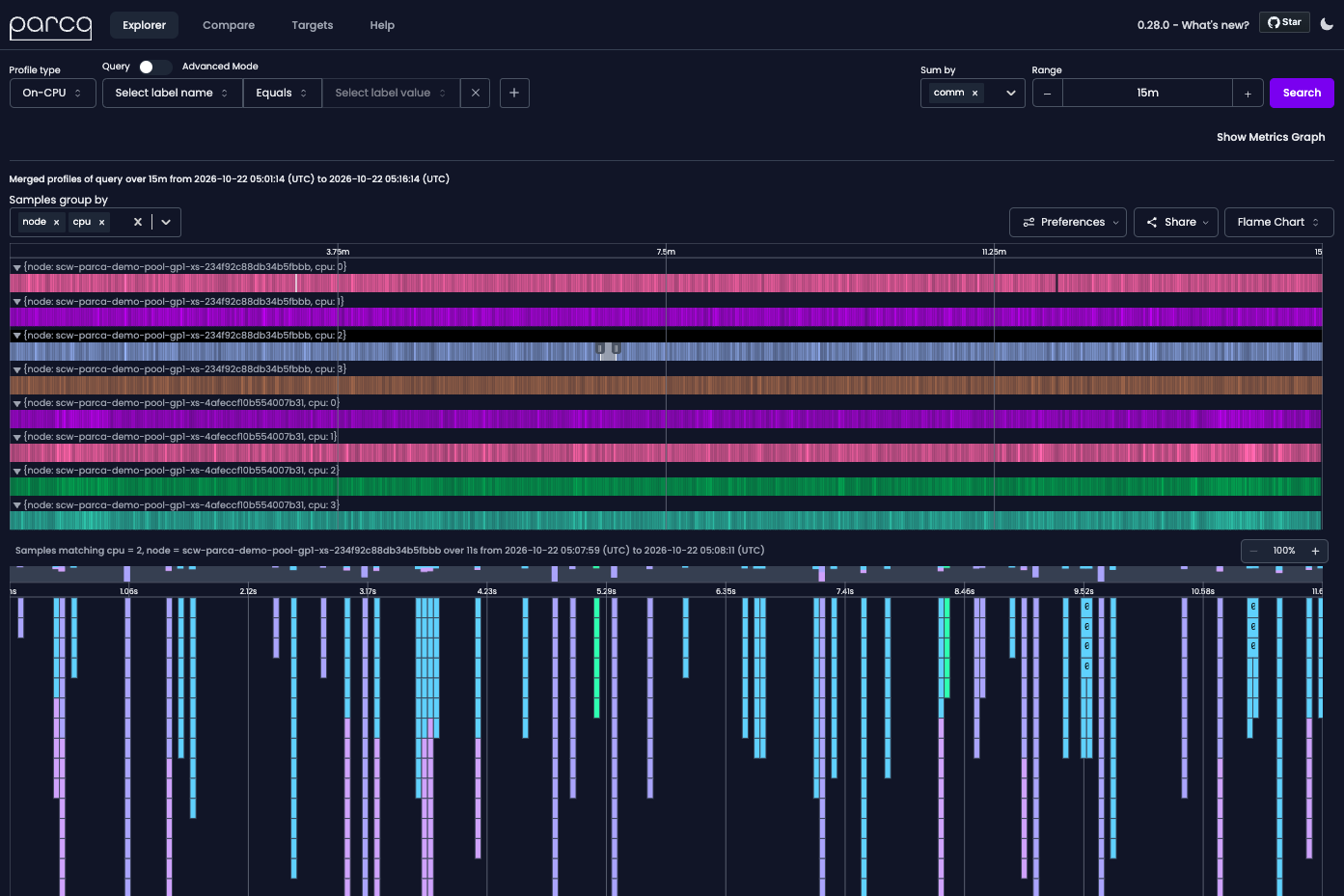Collapse the 4afeccf10b554007b31 cpu: 2 row
Screen dimensions: 1344x896
click(x=16, y=471)
